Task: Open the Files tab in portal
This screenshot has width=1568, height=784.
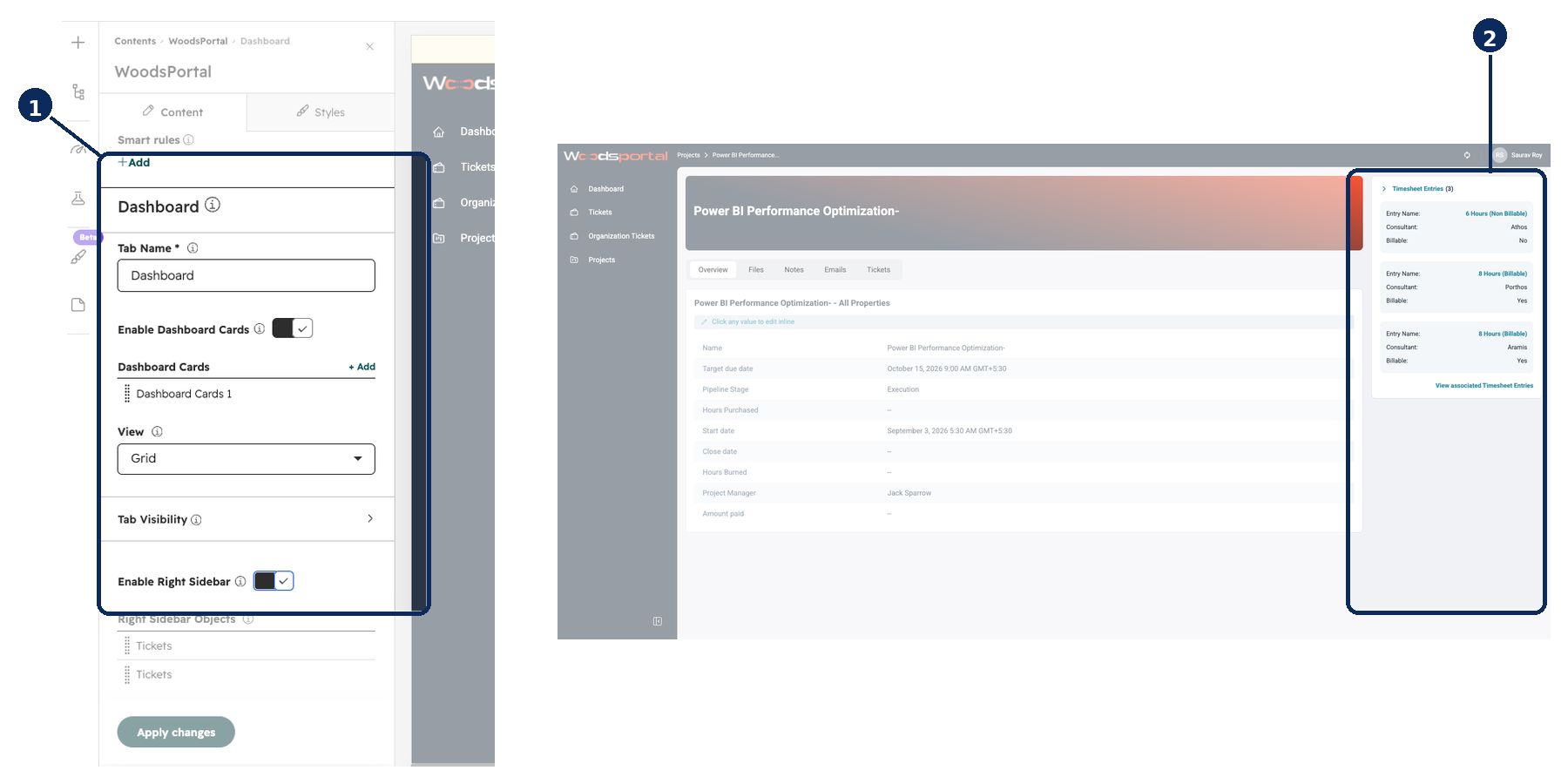Action: [756, 270]
